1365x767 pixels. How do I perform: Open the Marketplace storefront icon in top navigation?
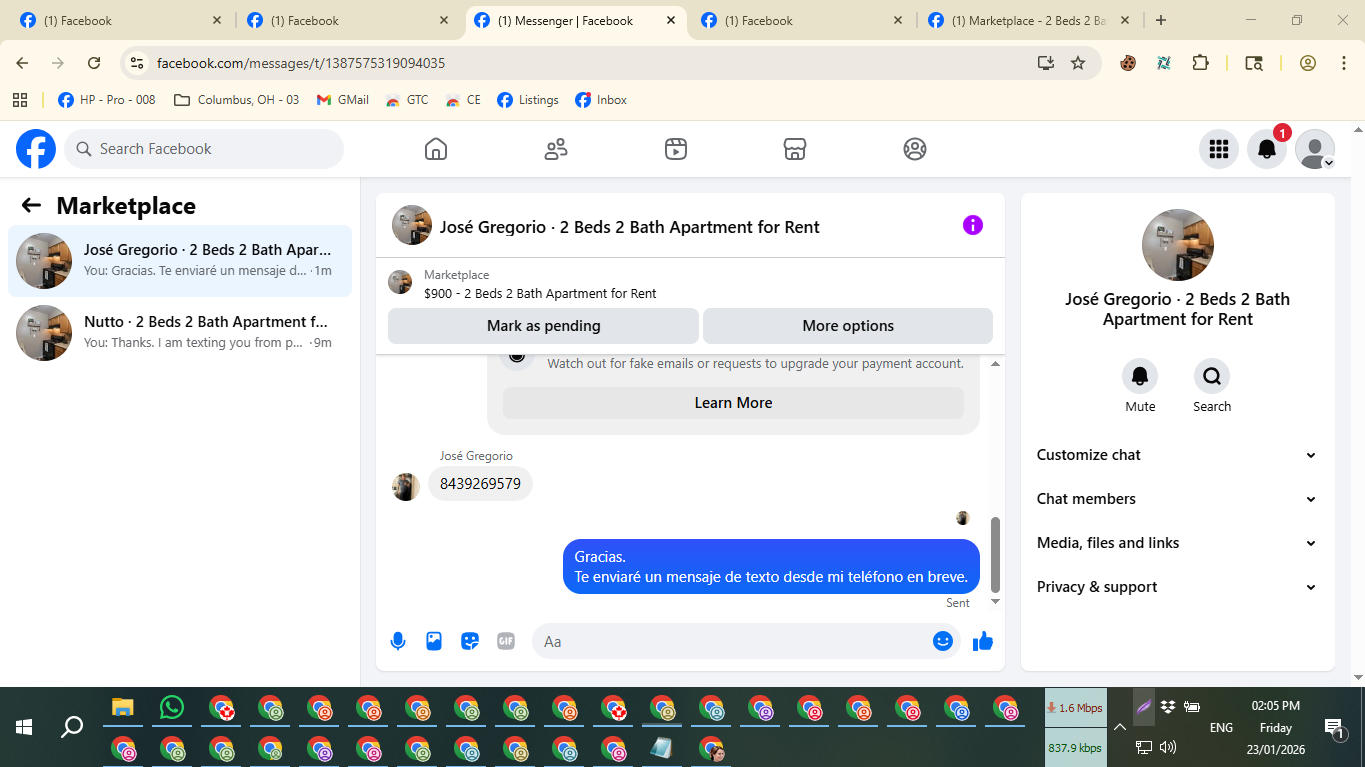[795, 149]
